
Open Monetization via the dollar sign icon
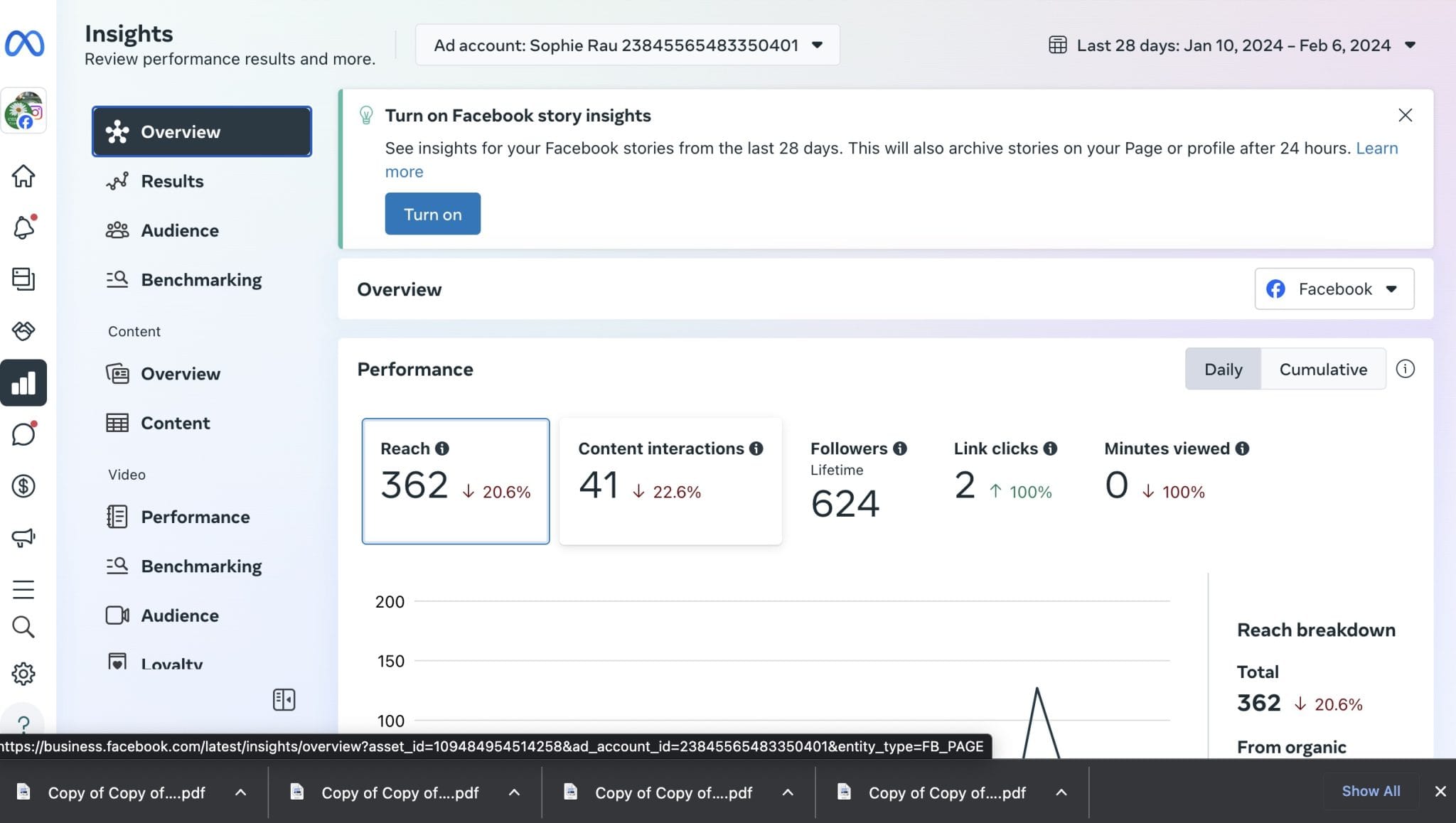(x=24, y=486)
